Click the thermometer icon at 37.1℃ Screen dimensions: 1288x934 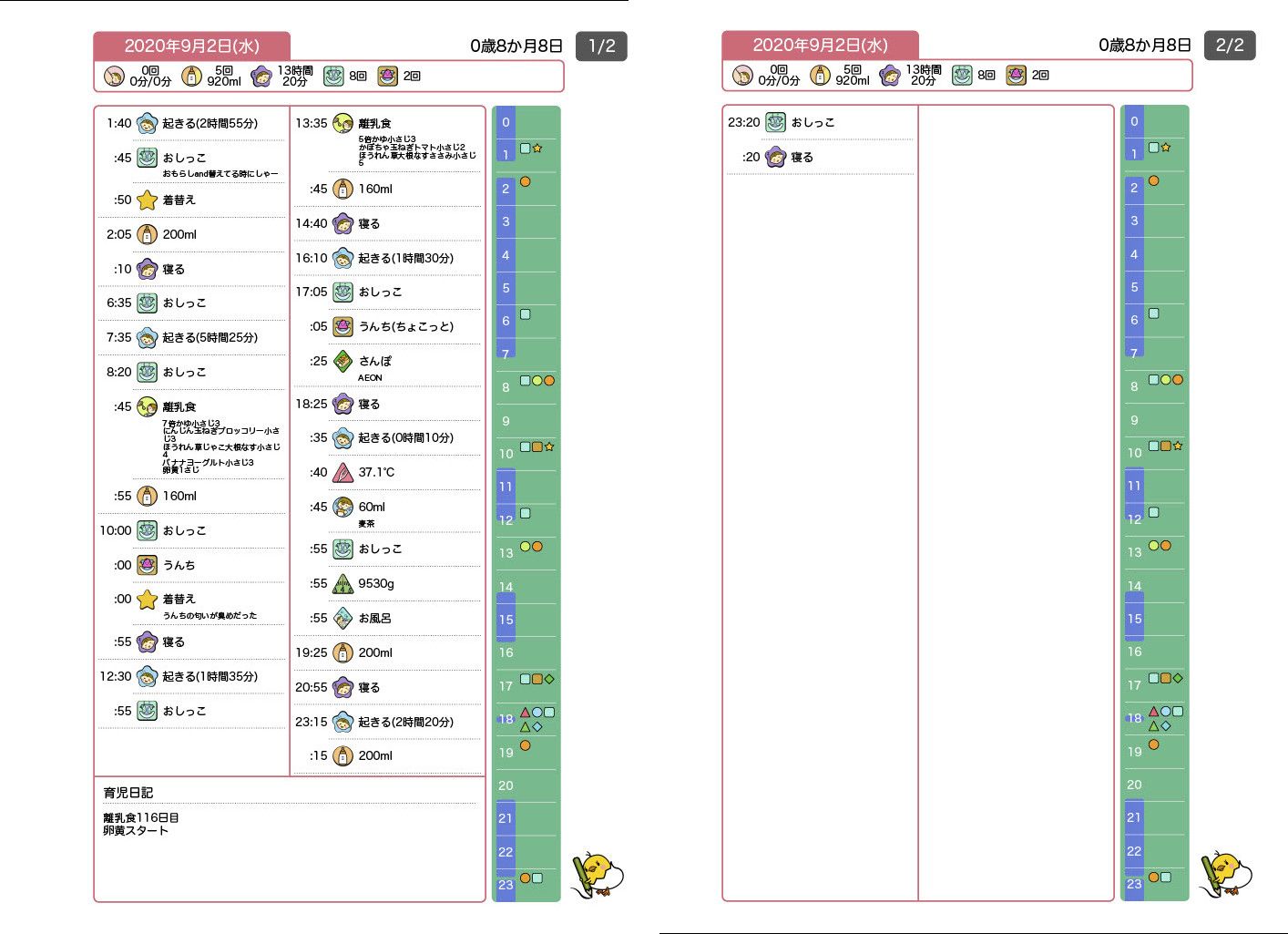(342, 472)
